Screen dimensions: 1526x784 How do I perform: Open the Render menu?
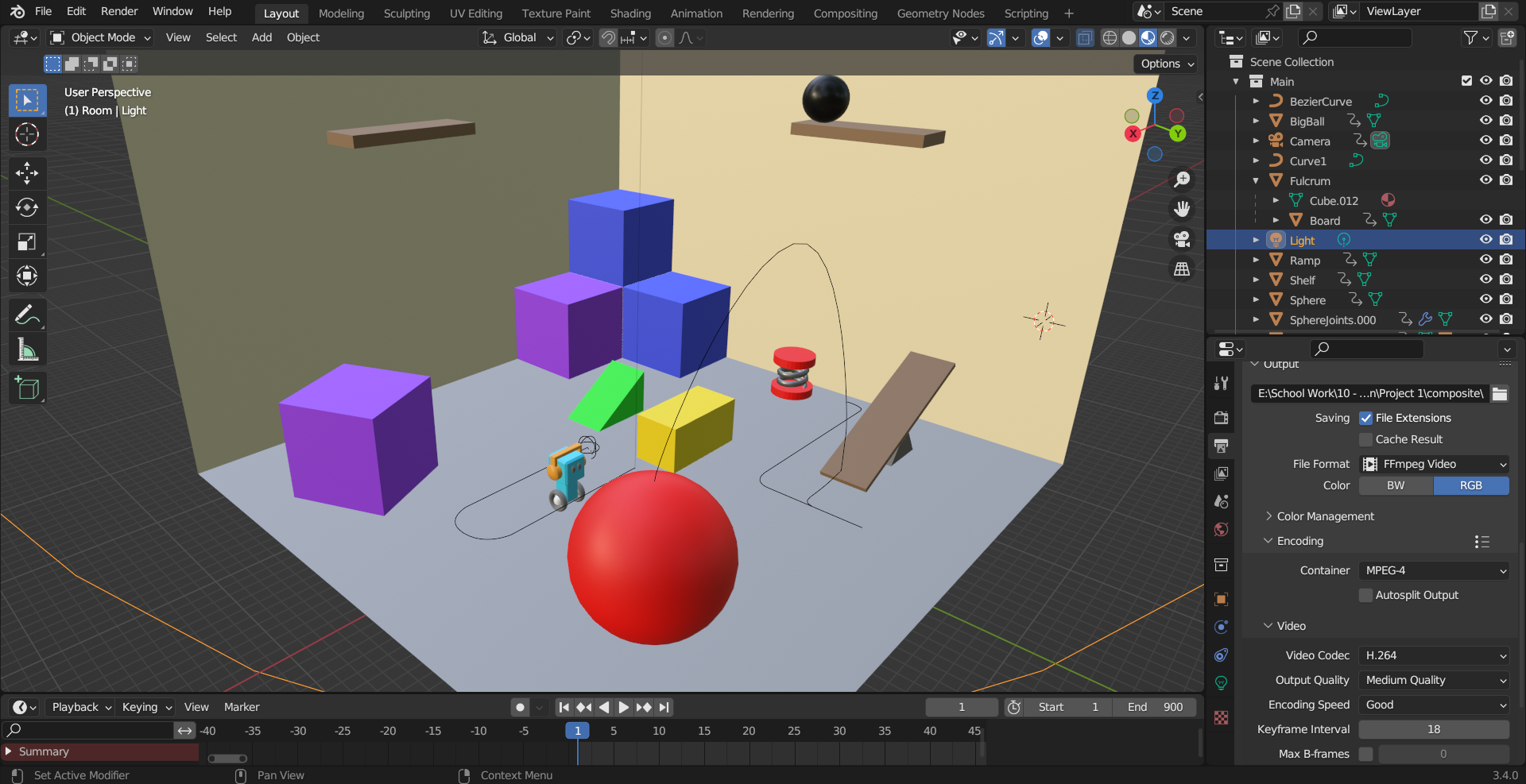(x=119, y=11)
